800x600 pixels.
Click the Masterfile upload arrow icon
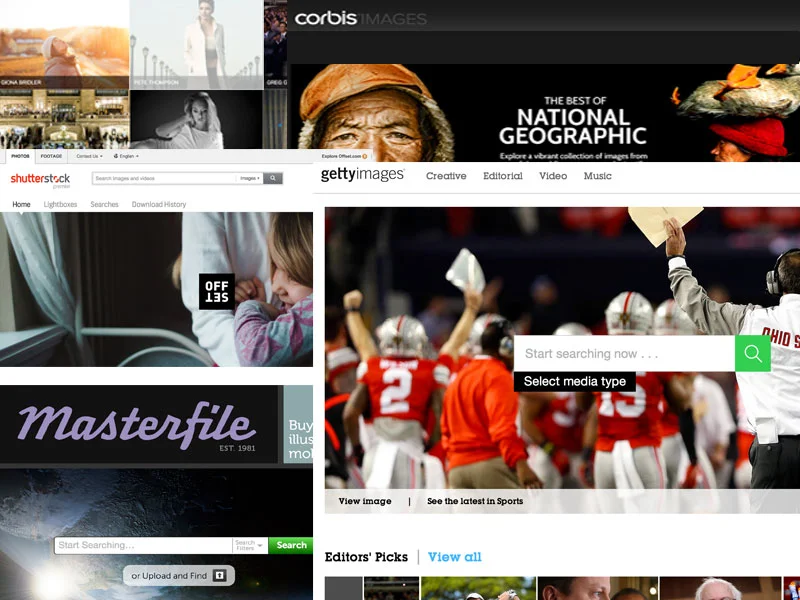219,576
